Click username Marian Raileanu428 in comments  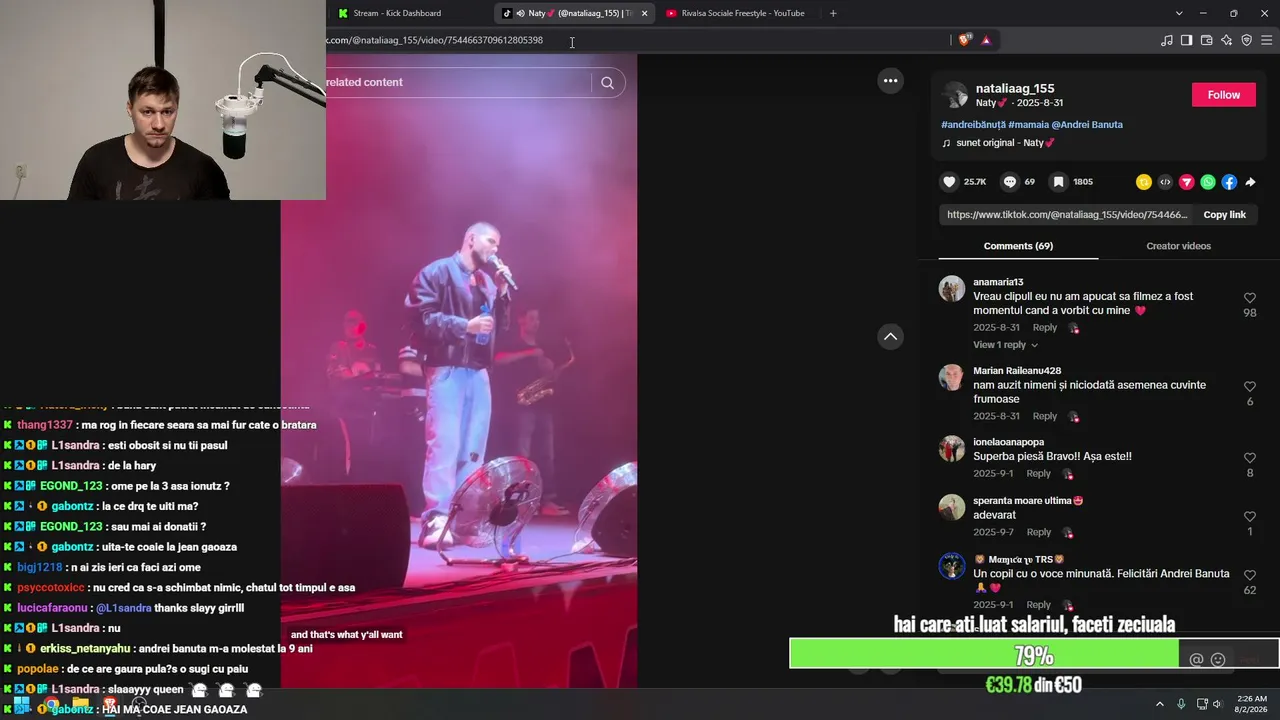click(x=1017, y=371)
